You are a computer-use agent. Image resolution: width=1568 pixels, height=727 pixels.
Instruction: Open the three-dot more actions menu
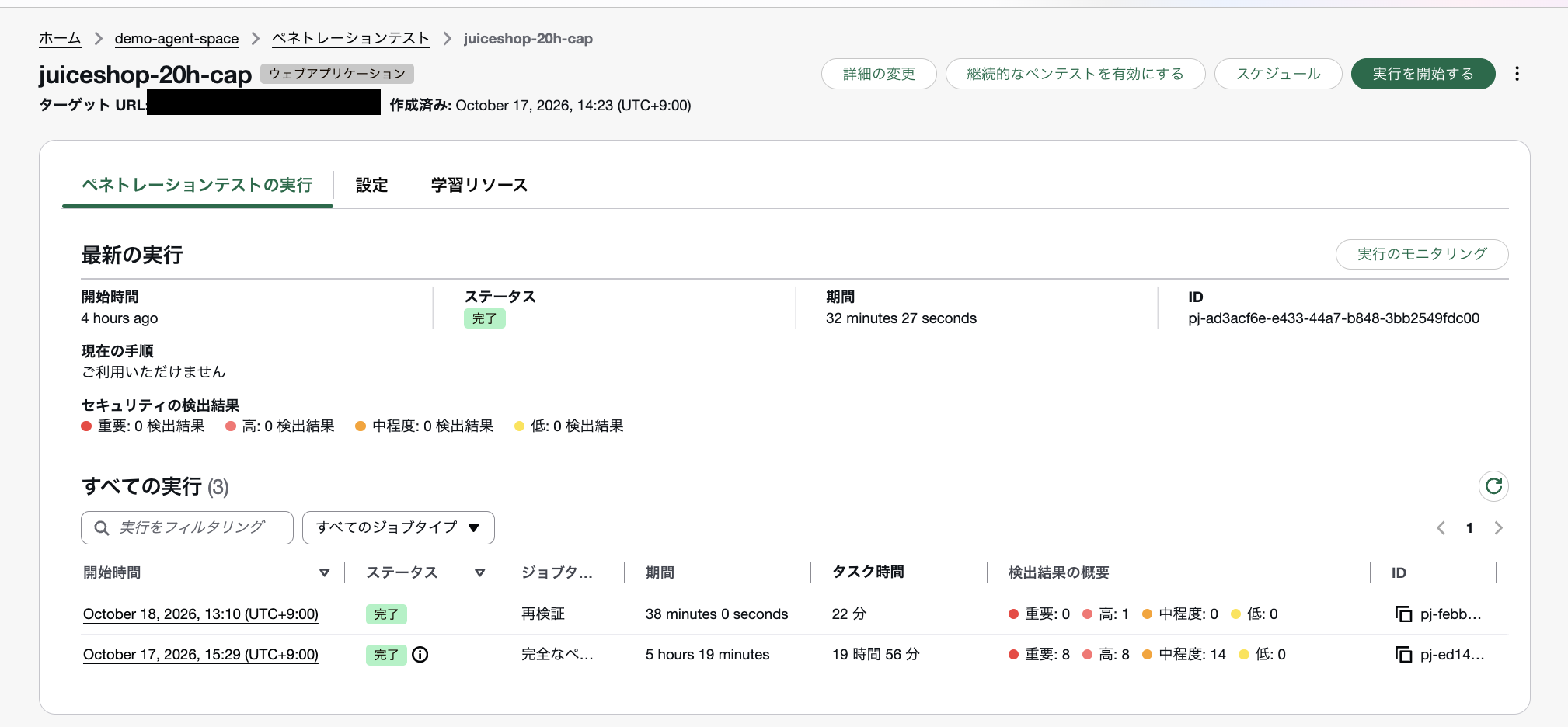pyautogui.click(x=1517, y=74)
